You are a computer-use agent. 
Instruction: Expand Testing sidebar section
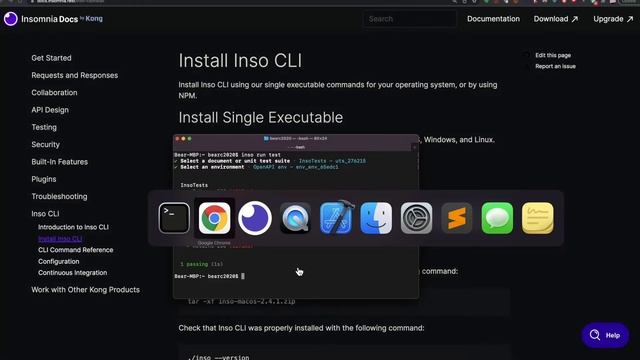[44, 127]
